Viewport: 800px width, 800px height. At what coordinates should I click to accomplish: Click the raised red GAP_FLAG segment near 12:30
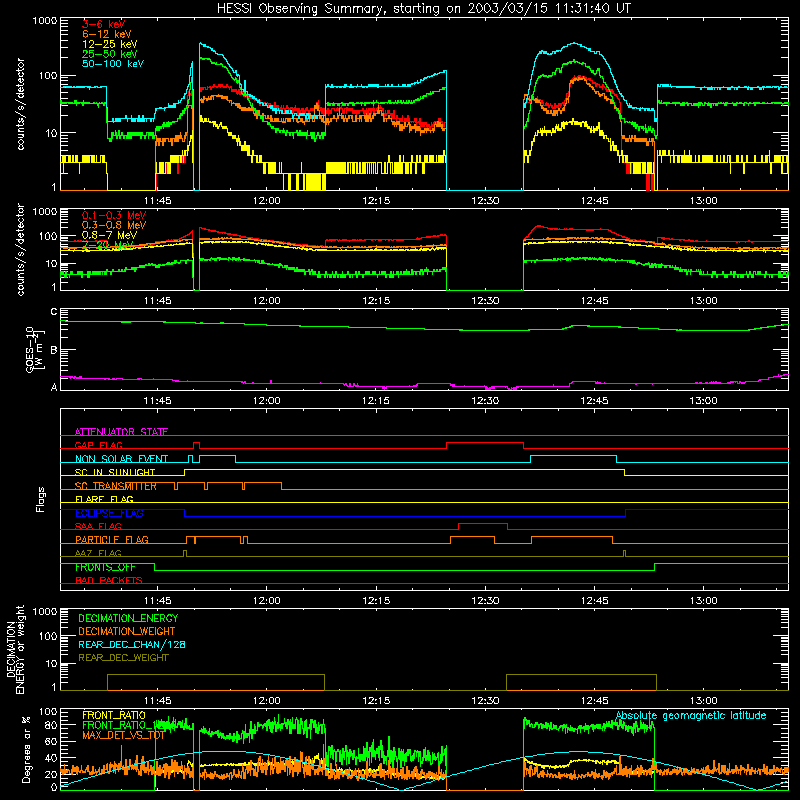pos(485,442)
